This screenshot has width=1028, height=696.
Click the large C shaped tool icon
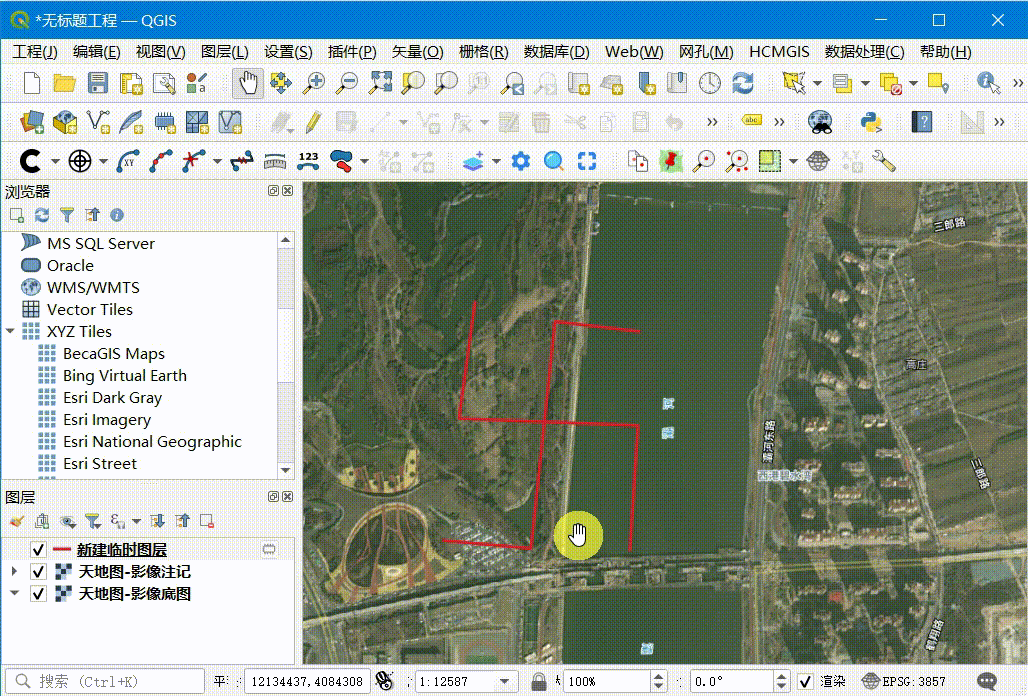coord(30,161)
